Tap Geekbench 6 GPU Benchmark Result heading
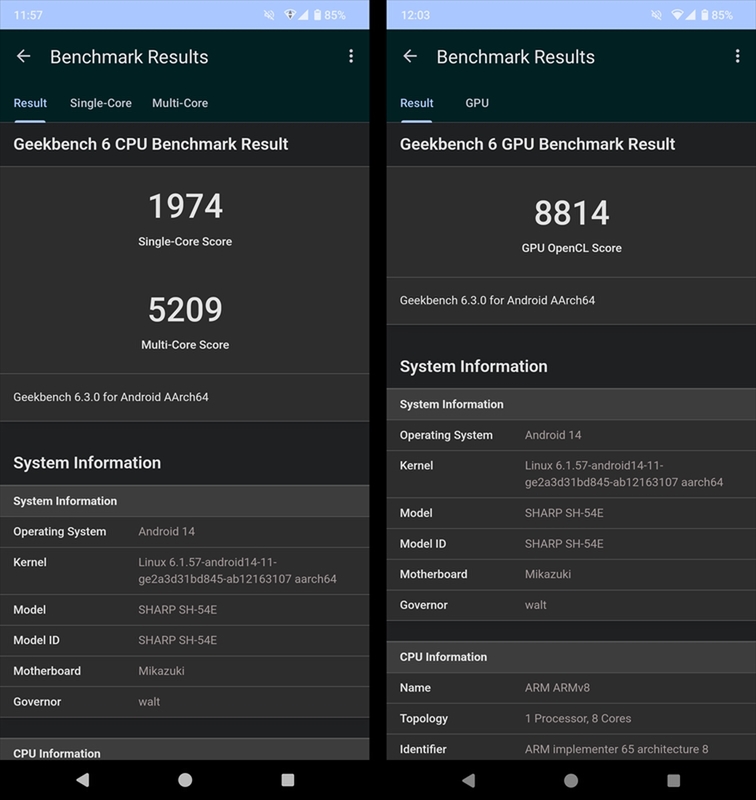Image resolution: width=756 pixels, height=800 pixels. (537, 144)
